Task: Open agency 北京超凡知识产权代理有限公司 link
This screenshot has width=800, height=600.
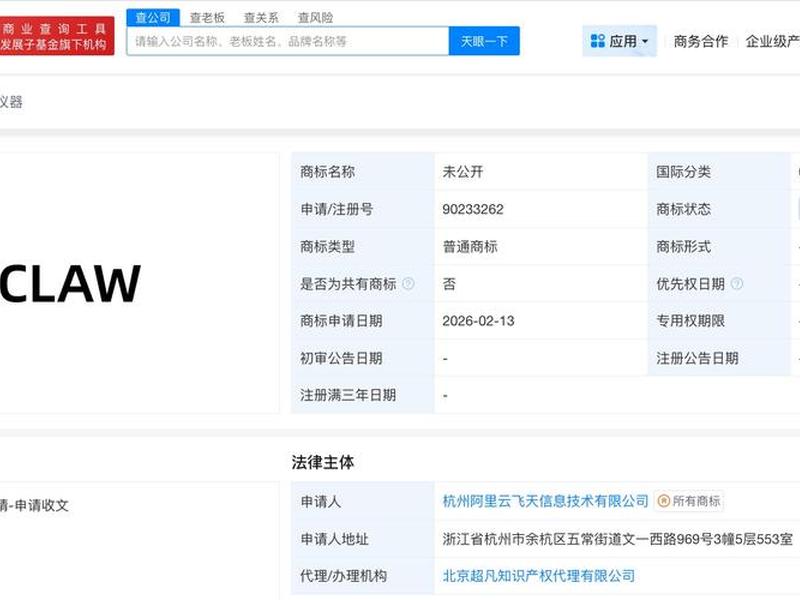Action: point(539,576)
